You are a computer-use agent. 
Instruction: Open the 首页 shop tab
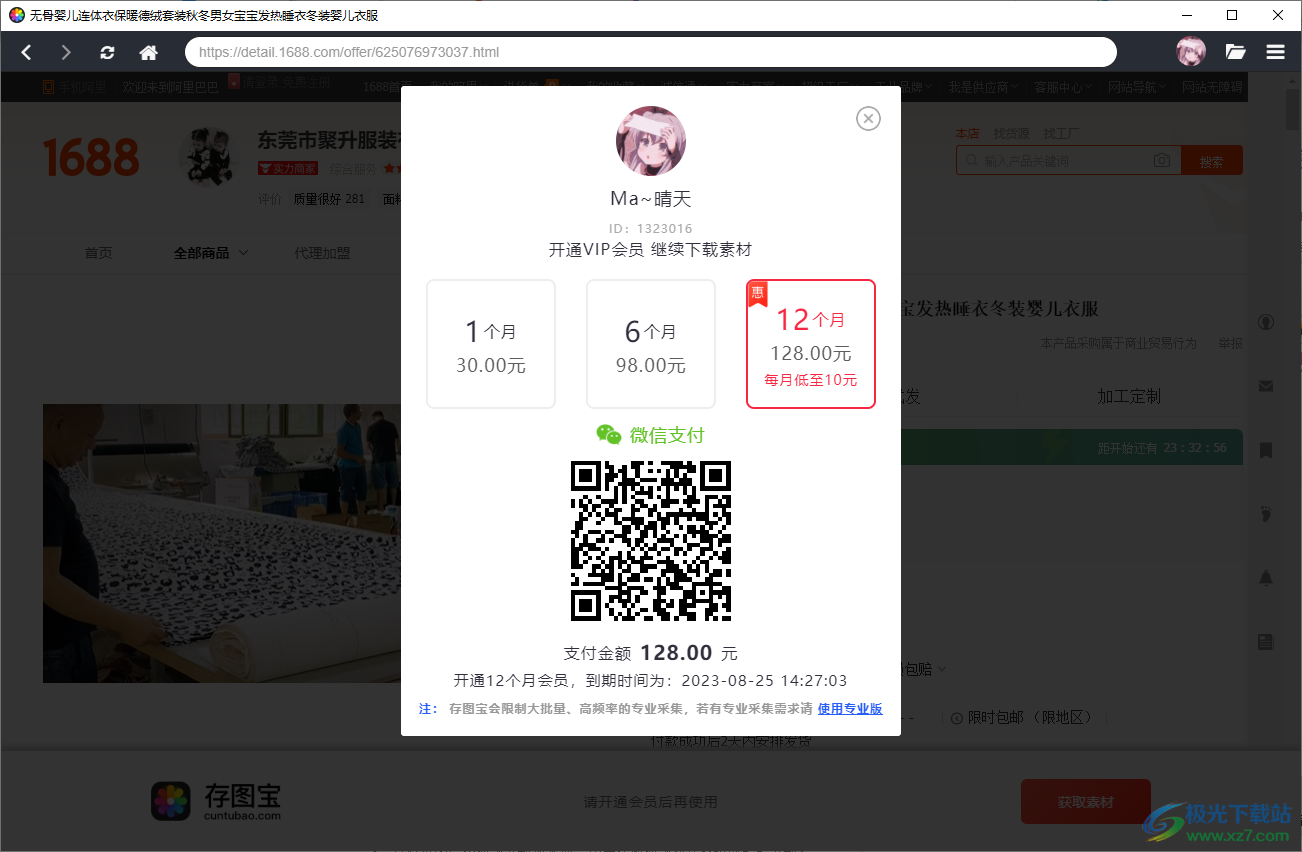98,253
